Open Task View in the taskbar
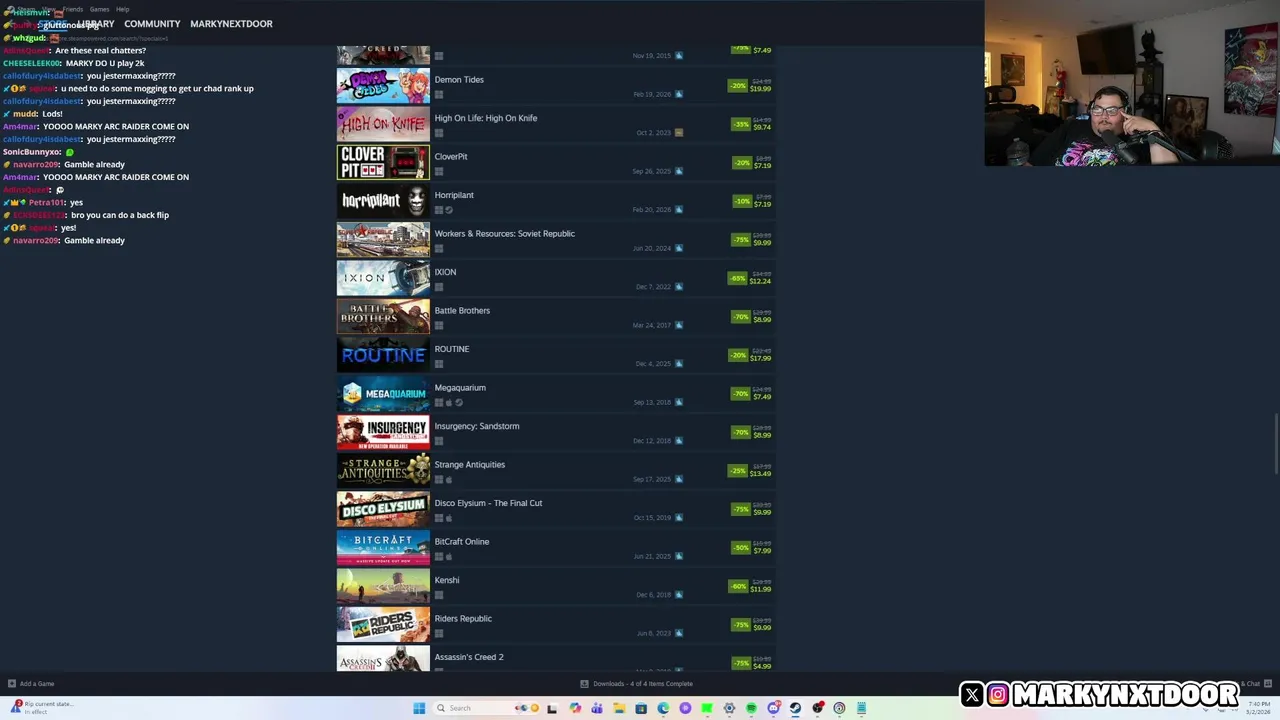The width and height of the screenshot is (1280, 720). point(551,708)
